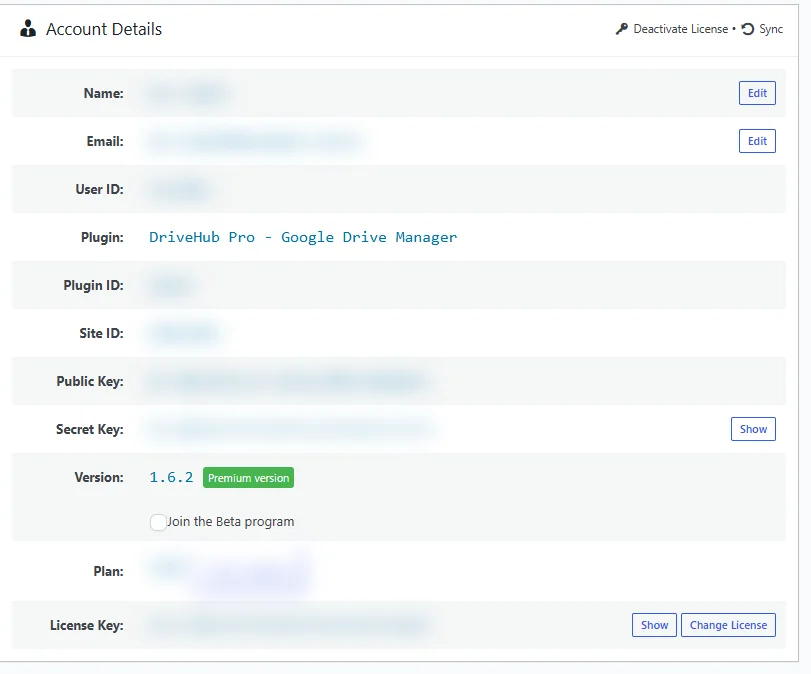
Task: Show the License Key
Action: click(654, 625)
